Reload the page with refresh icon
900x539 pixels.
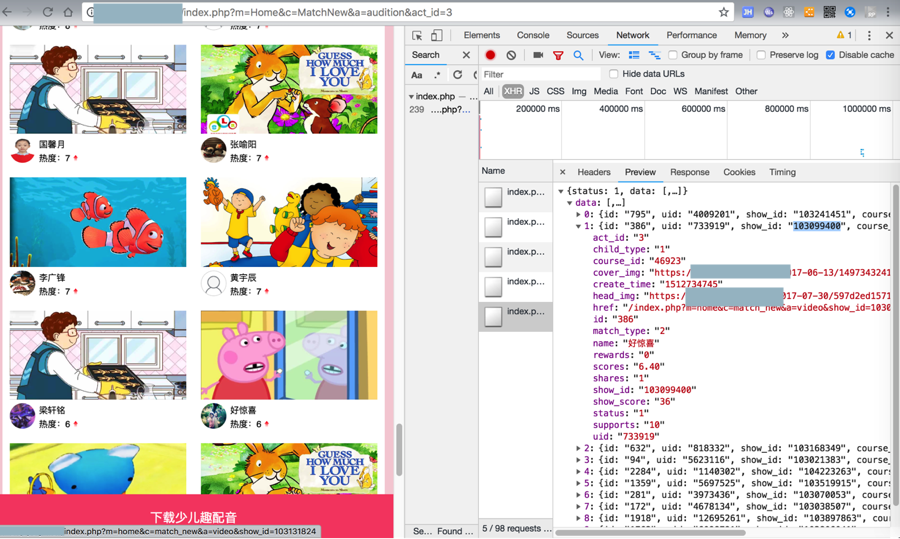(x=48, y=12)
